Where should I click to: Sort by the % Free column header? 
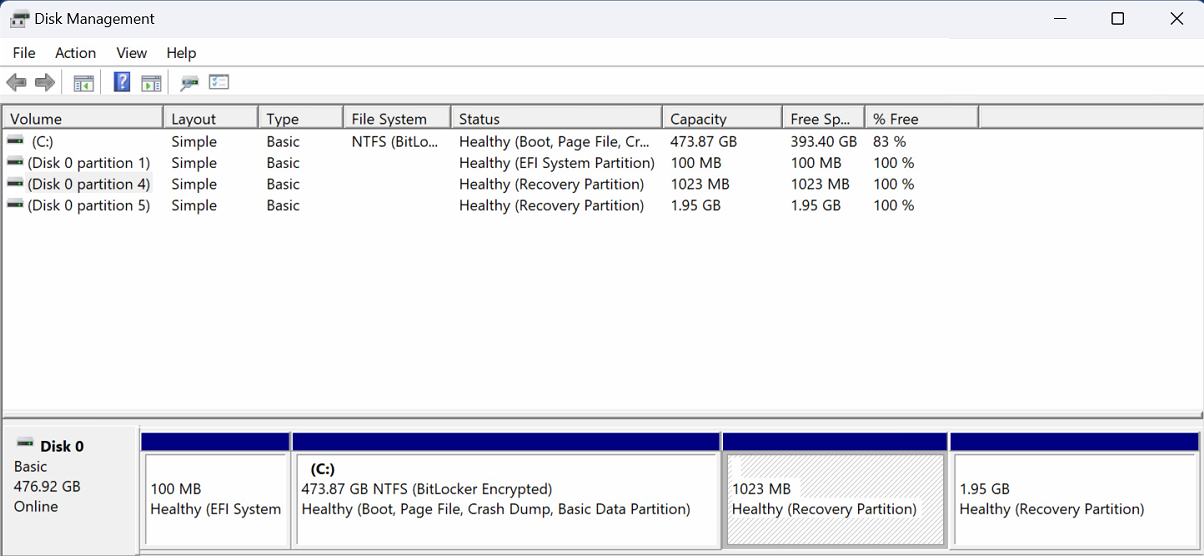(x=921, y=118)
